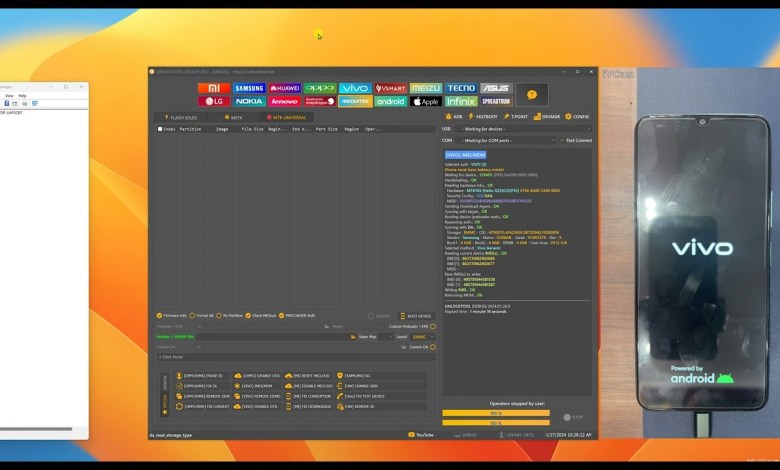Run [HW] REMOVE ID operation
This screenshot has height=470, width=780.
(381, 406)
